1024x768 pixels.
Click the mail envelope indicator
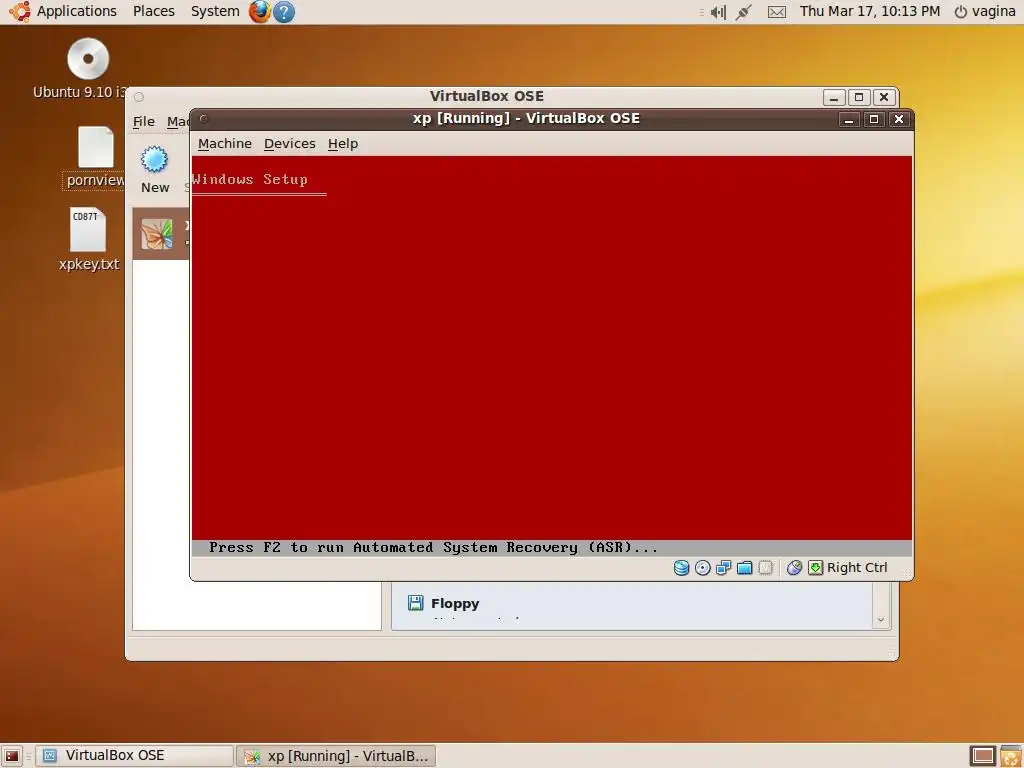(x=776, y=12)
